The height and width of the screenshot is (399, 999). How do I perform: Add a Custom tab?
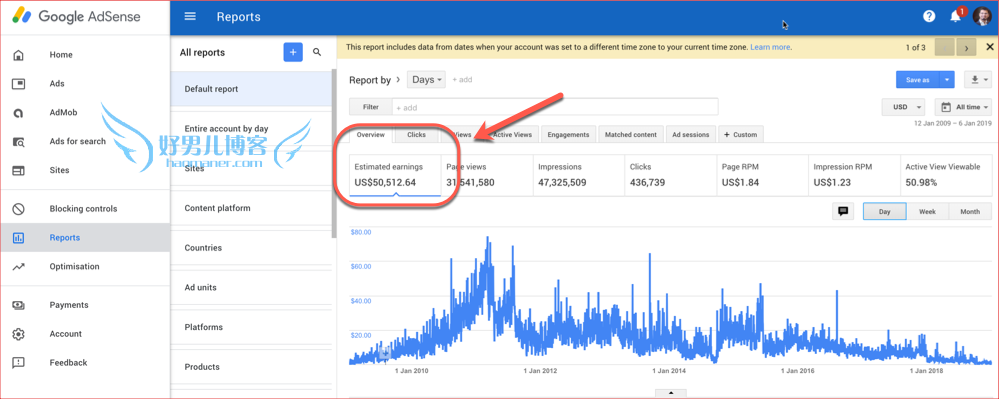click(x=741, y=134)
